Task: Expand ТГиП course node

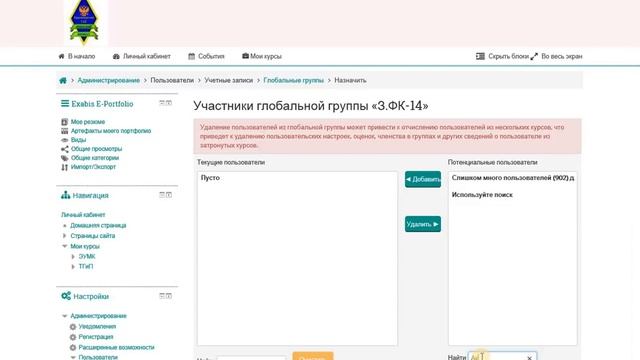Action: (73, 267)
